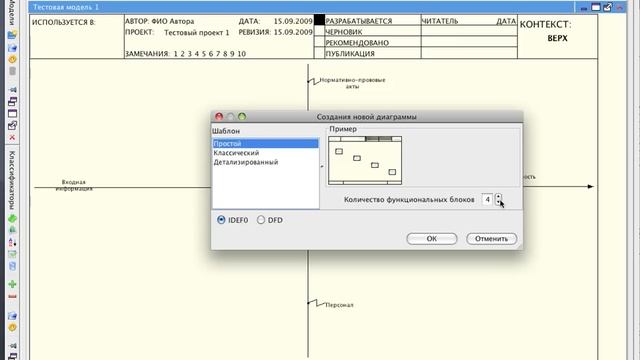The height and width of the screenshot is (360, 640).
Task: Detach Тестовая модель 1 window via arrow icon
Action: pyautogui.click(x=607, y=7)
